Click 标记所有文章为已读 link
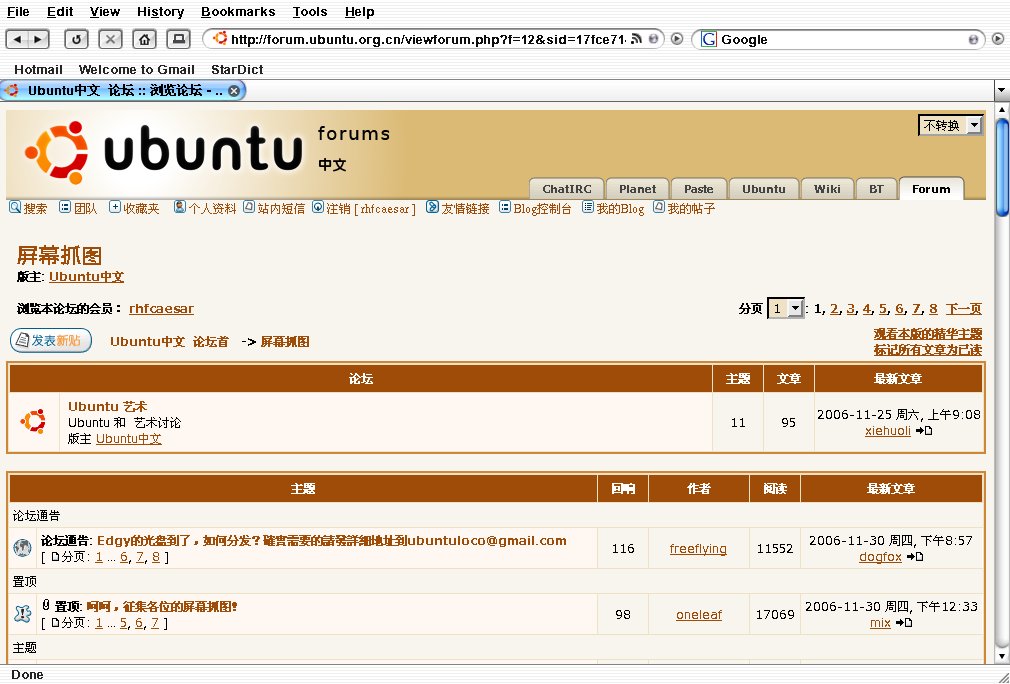The height and width of the screenshot is (684, 1010). (x=928, y=350)
